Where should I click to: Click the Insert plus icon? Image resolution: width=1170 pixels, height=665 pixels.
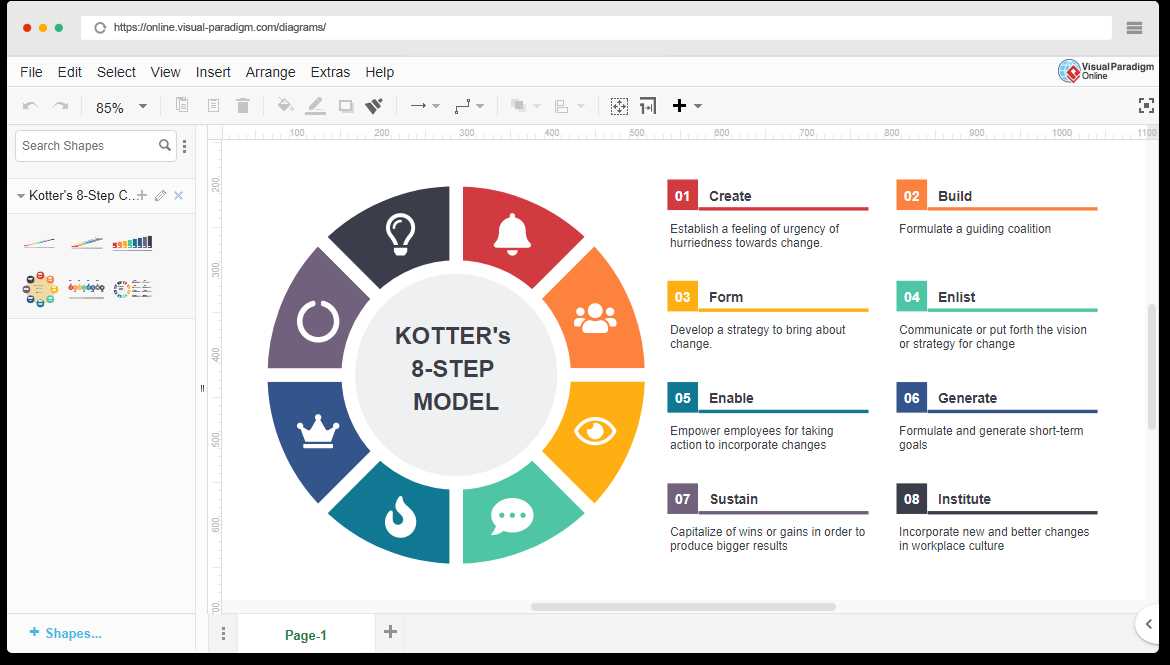coord(679,106)
